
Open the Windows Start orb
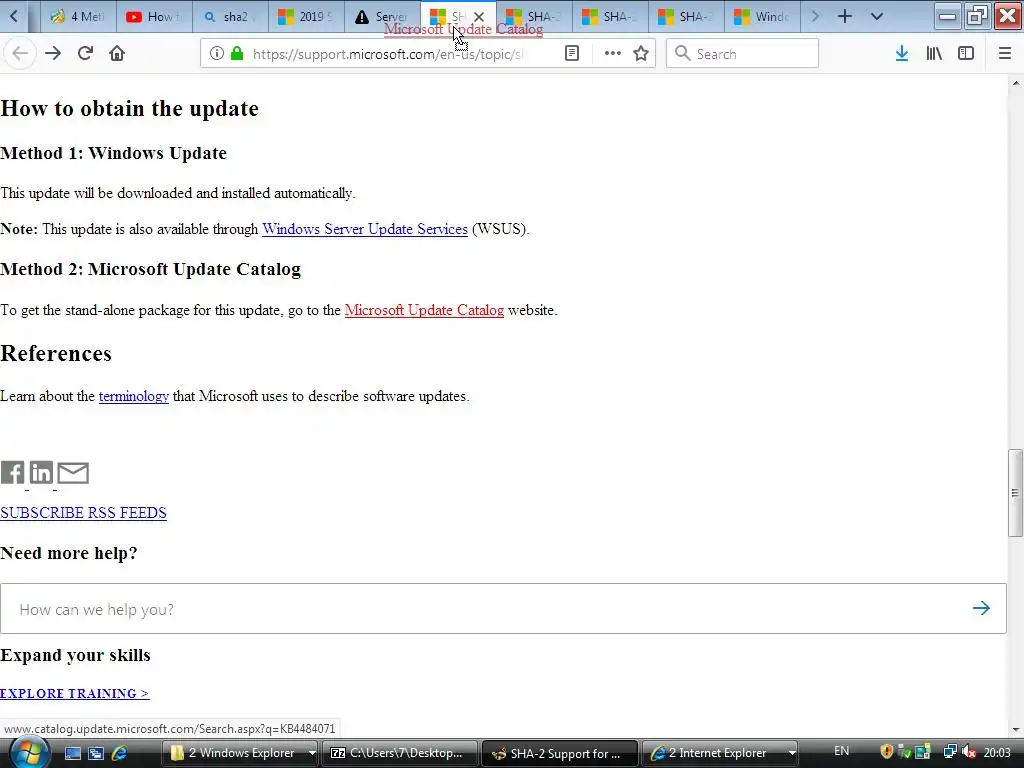[28, 753]
